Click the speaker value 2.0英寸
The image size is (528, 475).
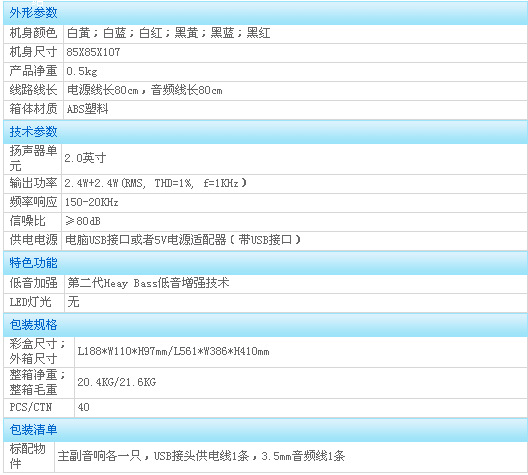coord(85,158)
